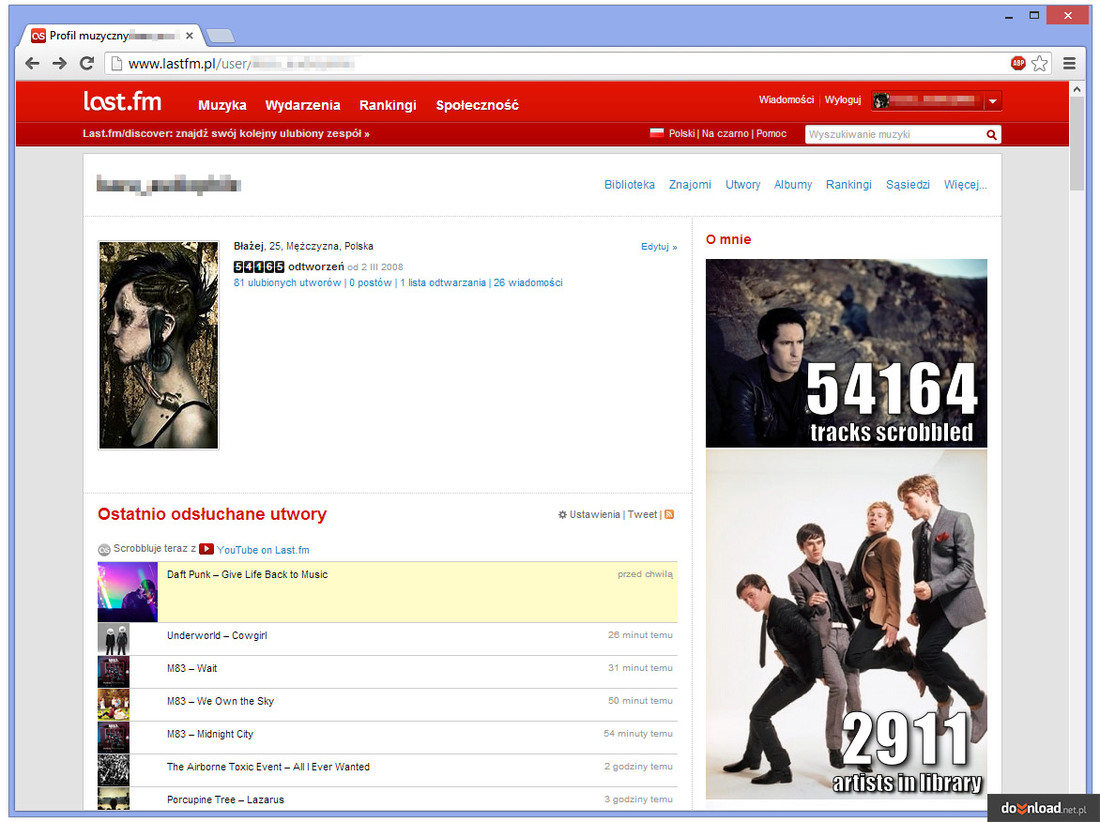
Task: Open 1 lista odtwarzania link
Action: [x=443, y=283]
